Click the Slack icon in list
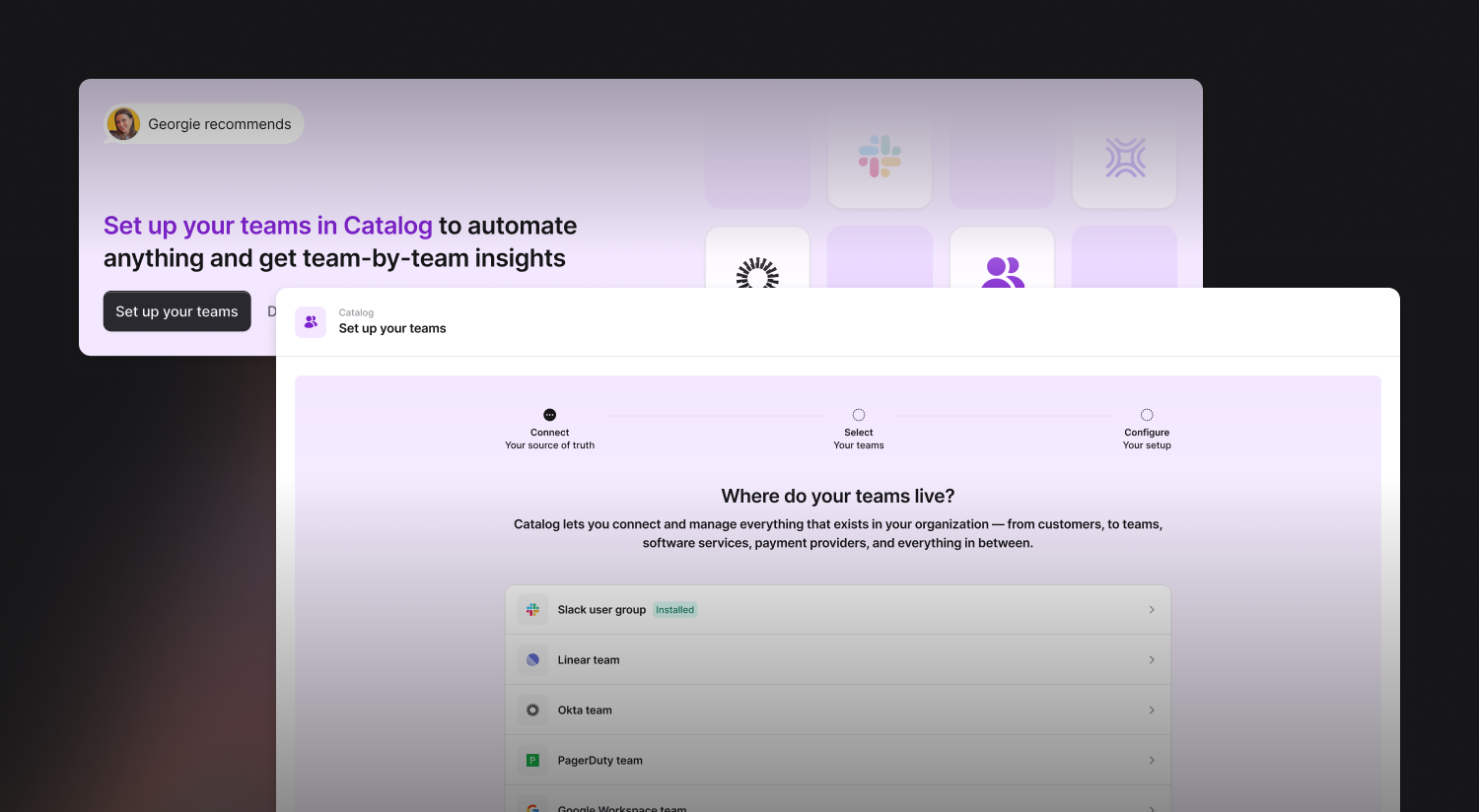1479x812 pixels. click(x=532, y=610)
